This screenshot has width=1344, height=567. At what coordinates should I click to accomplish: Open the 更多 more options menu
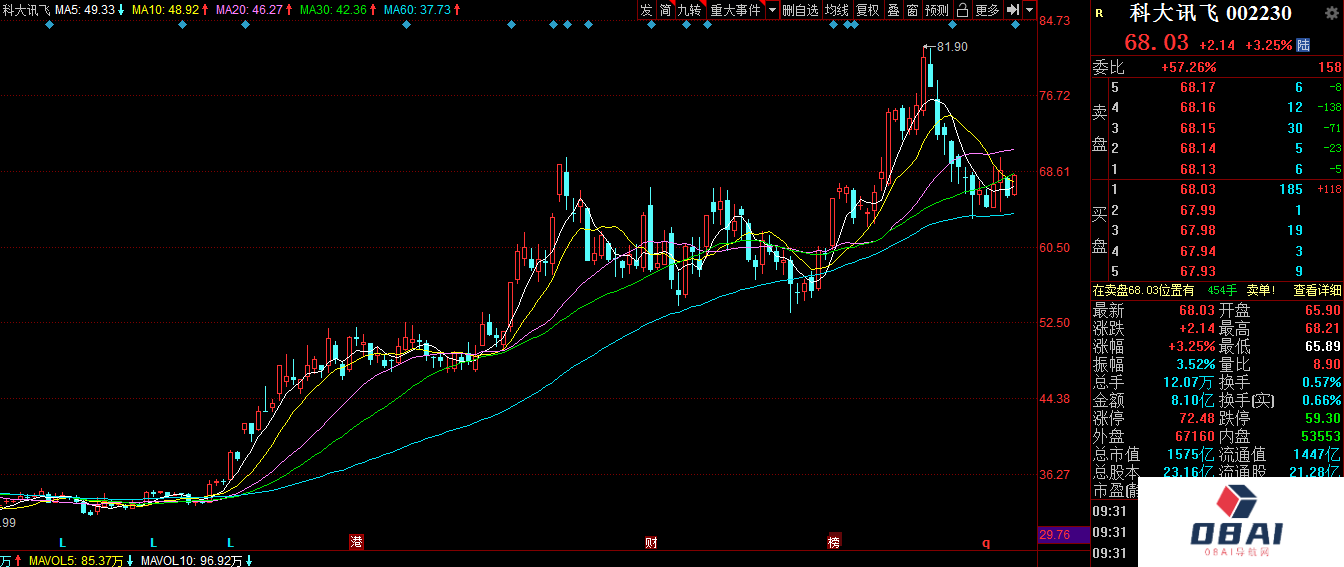(987, 10)
